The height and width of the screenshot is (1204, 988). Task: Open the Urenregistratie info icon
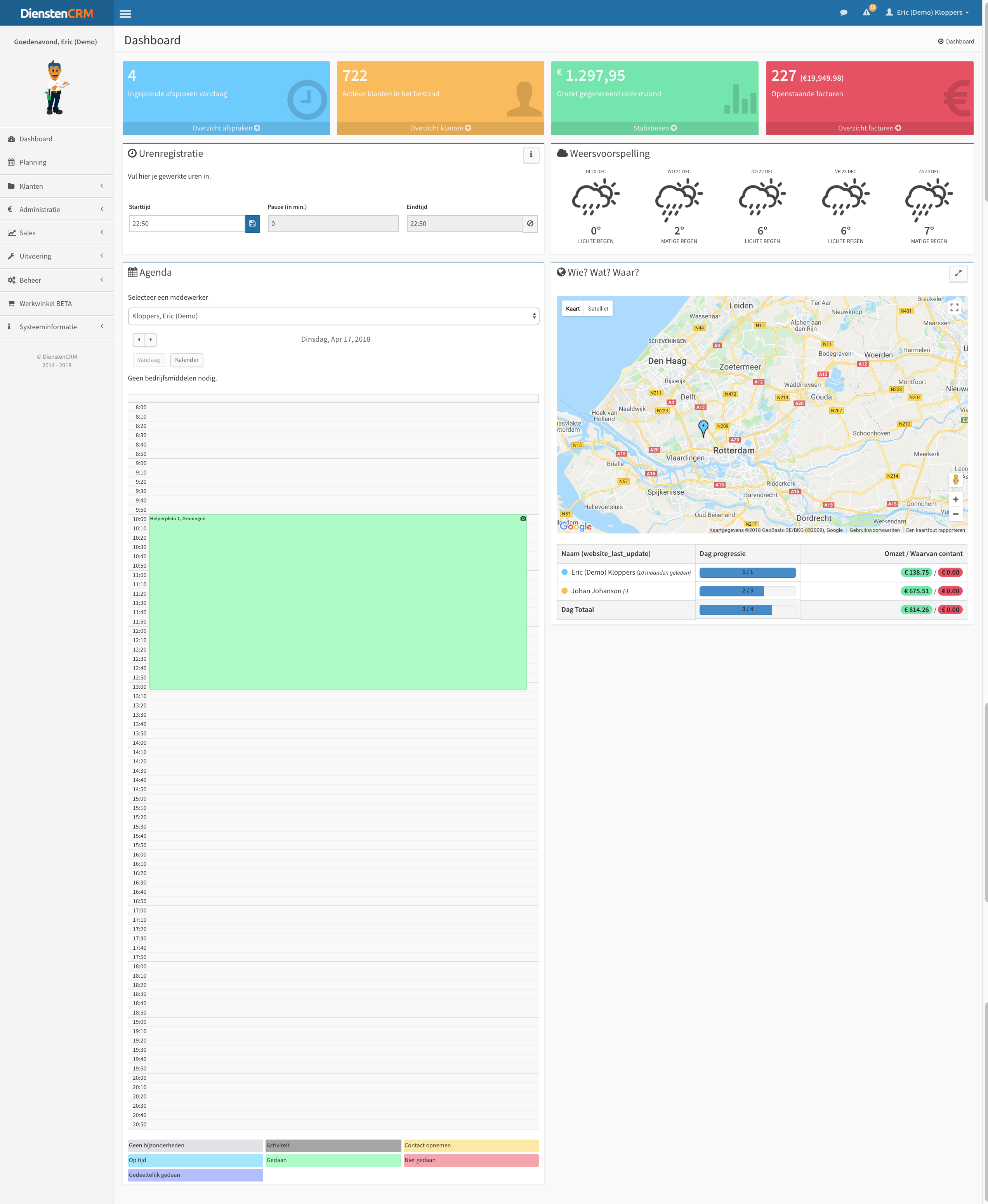pyautogui.click(x=530, y=154)
